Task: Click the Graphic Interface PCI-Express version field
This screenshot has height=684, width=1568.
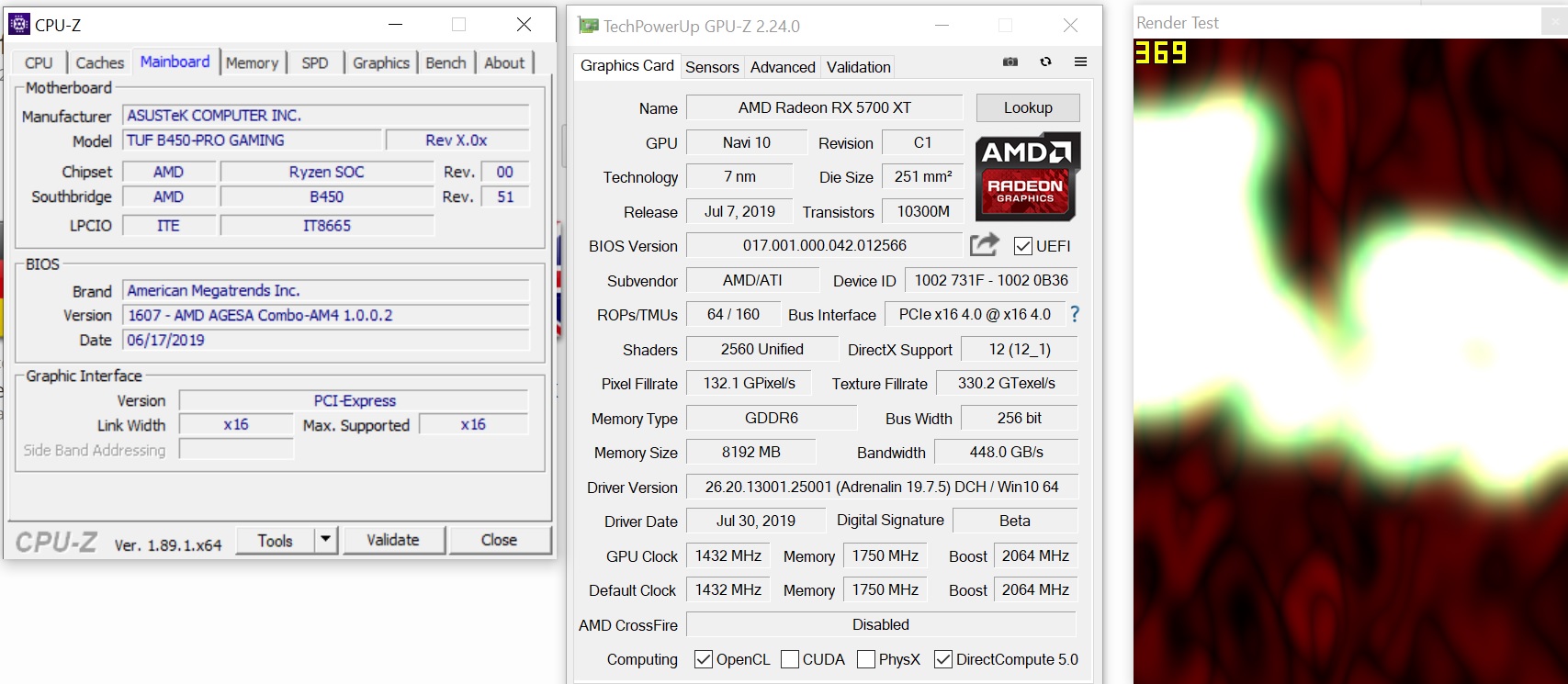Action: 354,401
